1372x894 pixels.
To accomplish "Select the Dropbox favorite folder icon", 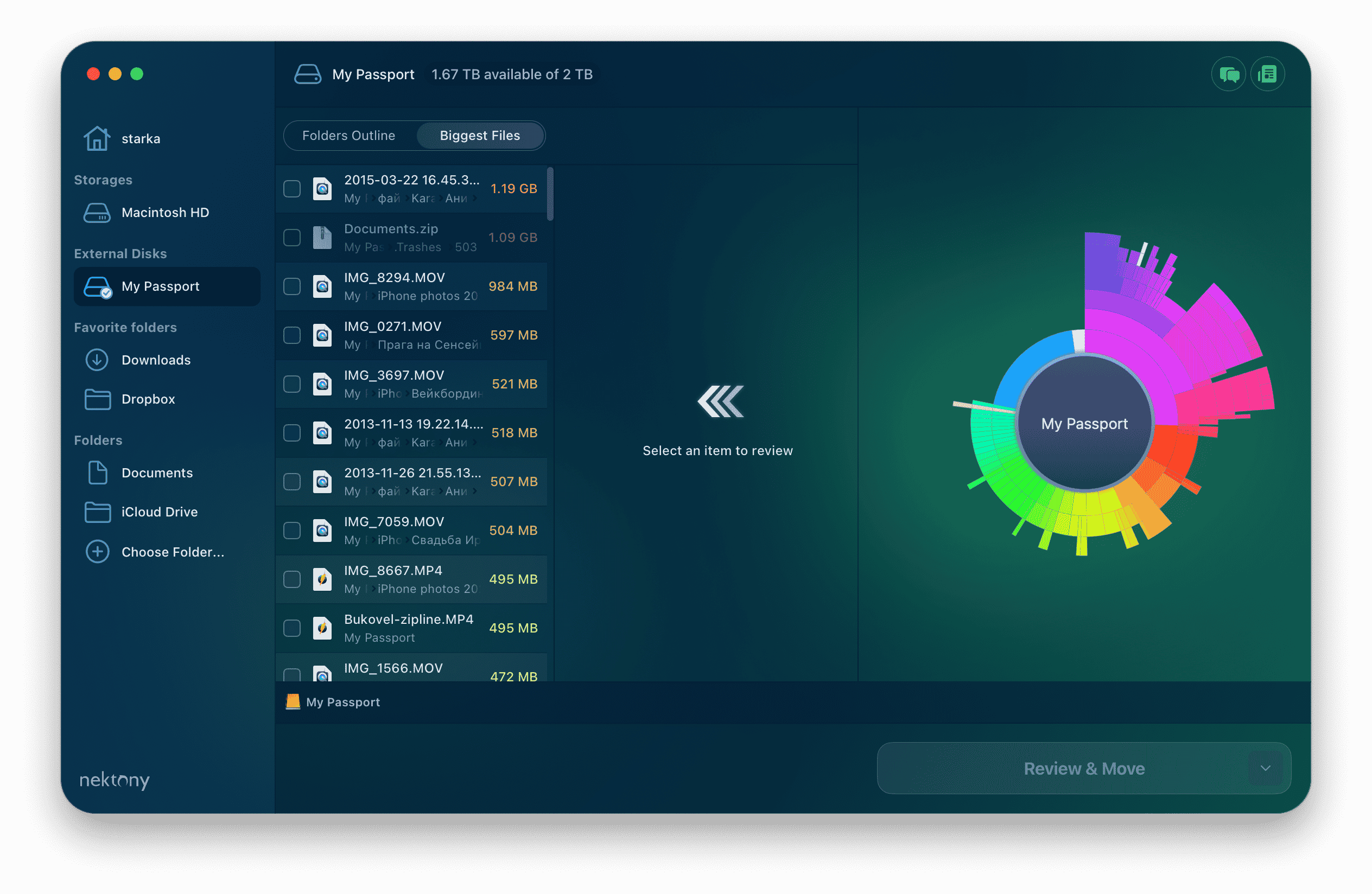I will tap(97, 398).
